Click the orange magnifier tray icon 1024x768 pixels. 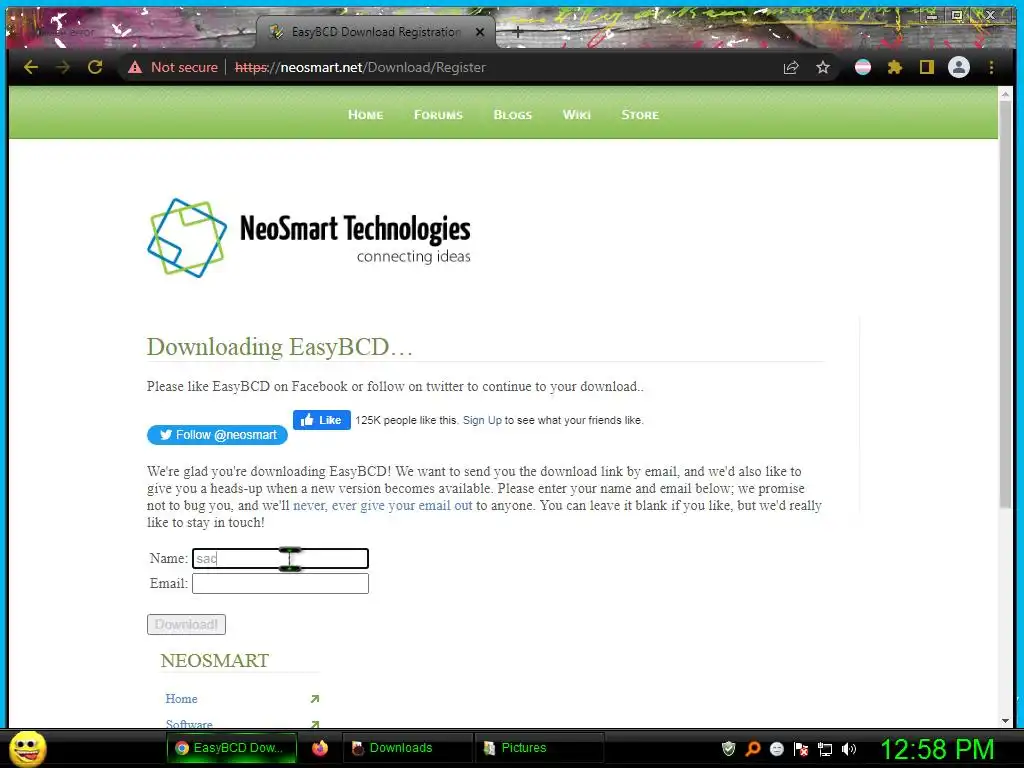coord(752,748)
